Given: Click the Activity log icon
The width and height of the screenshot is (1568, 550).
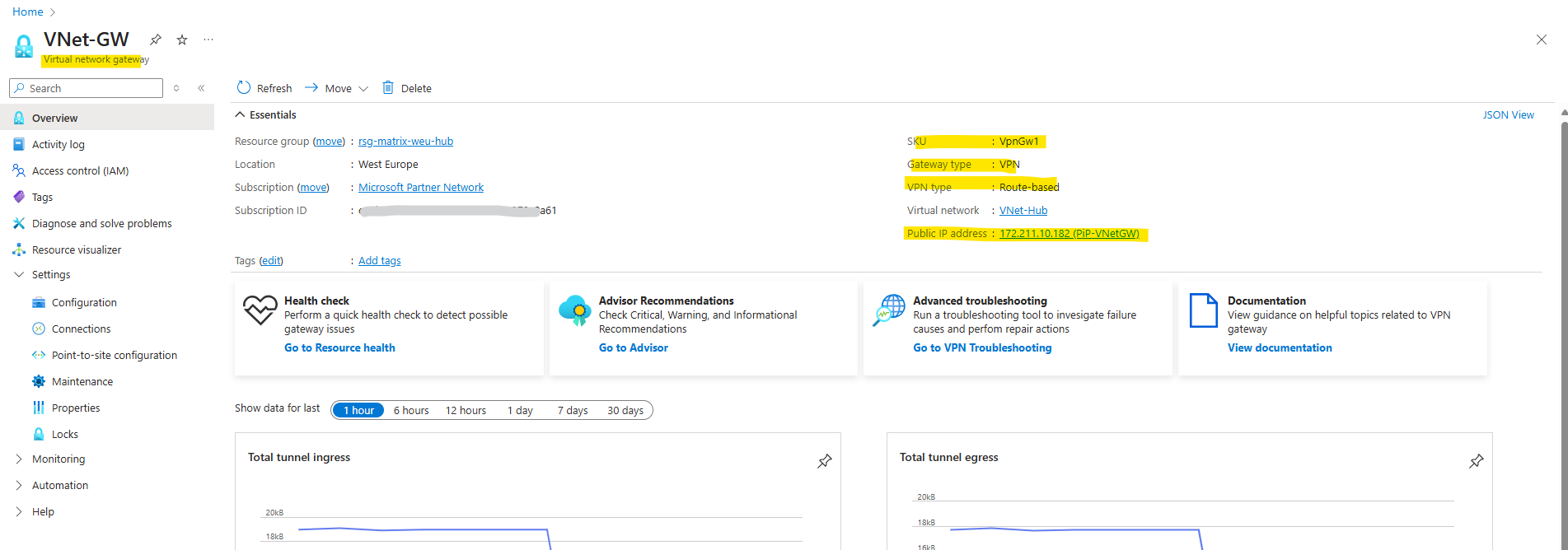Looking at the screenshot, I should 19,144.
